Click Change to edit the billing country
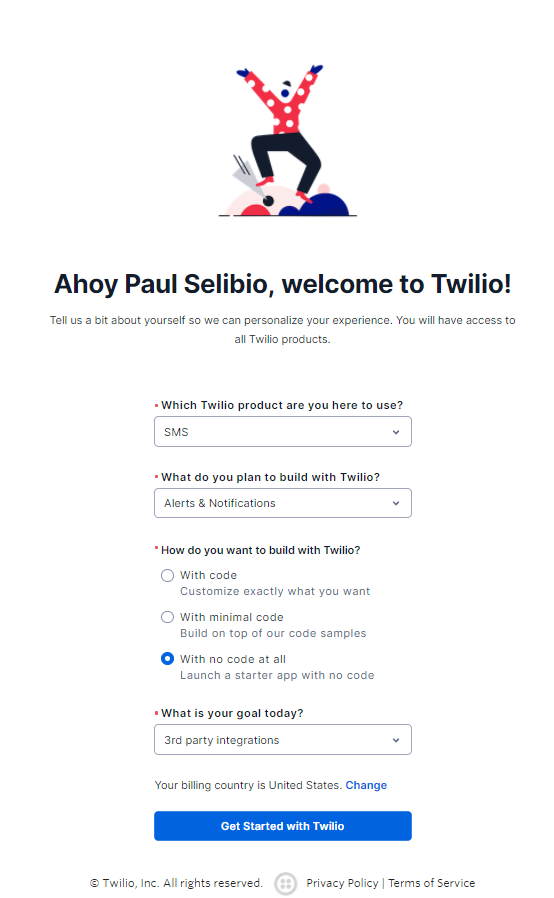 coord(366,785)
